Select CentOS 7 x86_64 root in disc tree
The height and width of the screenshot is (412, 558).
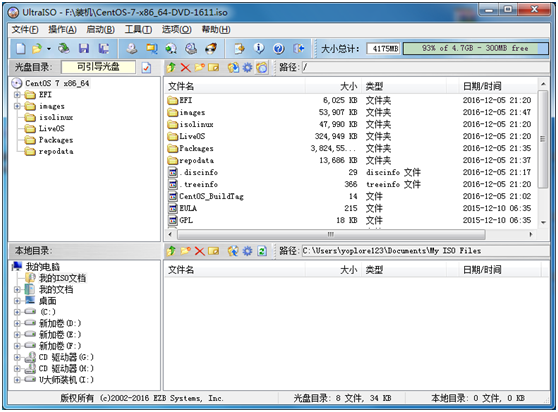57,83
